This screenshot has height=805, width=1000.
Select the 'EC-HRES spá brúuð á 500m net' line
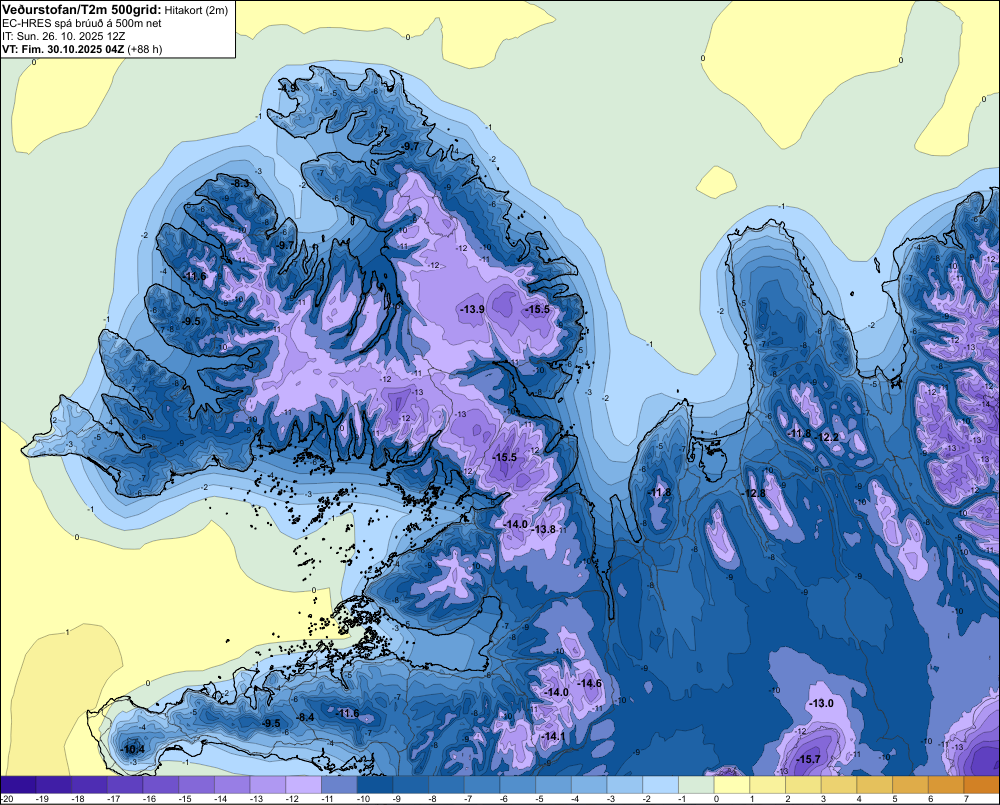[82, 23]
